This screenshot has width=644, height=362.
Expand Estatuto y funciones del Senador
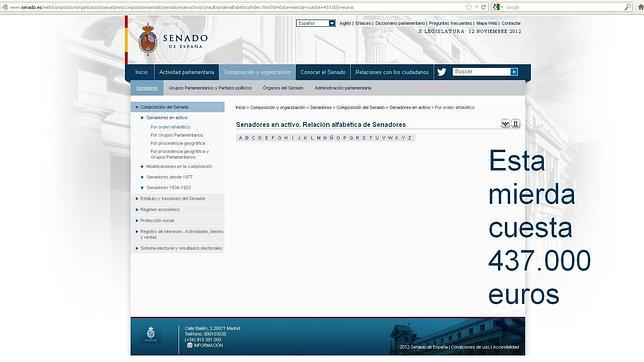click(x=173, y=198)
